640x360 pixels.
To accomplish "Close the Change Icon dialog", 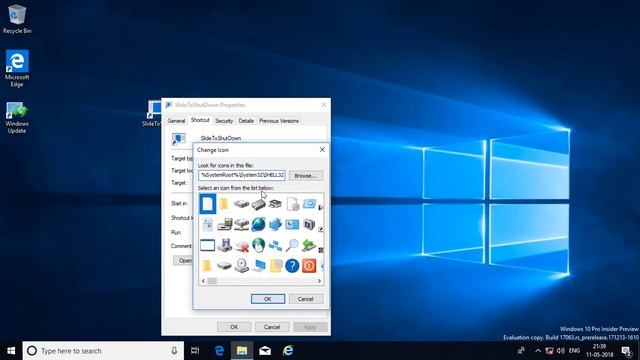I will tap(322, 150).
